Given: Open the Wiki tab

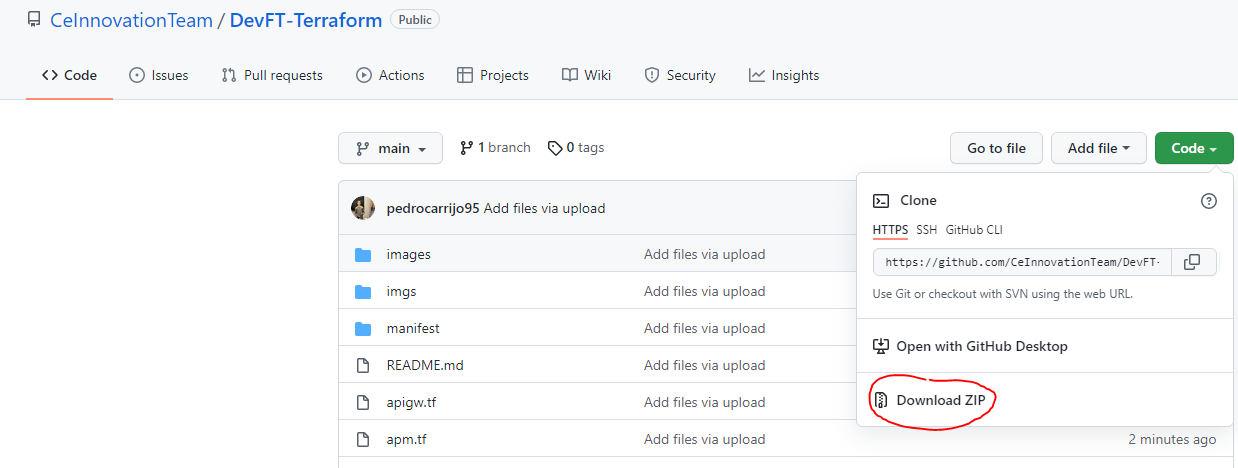Looking at the screenshot, I should (586, 75).
